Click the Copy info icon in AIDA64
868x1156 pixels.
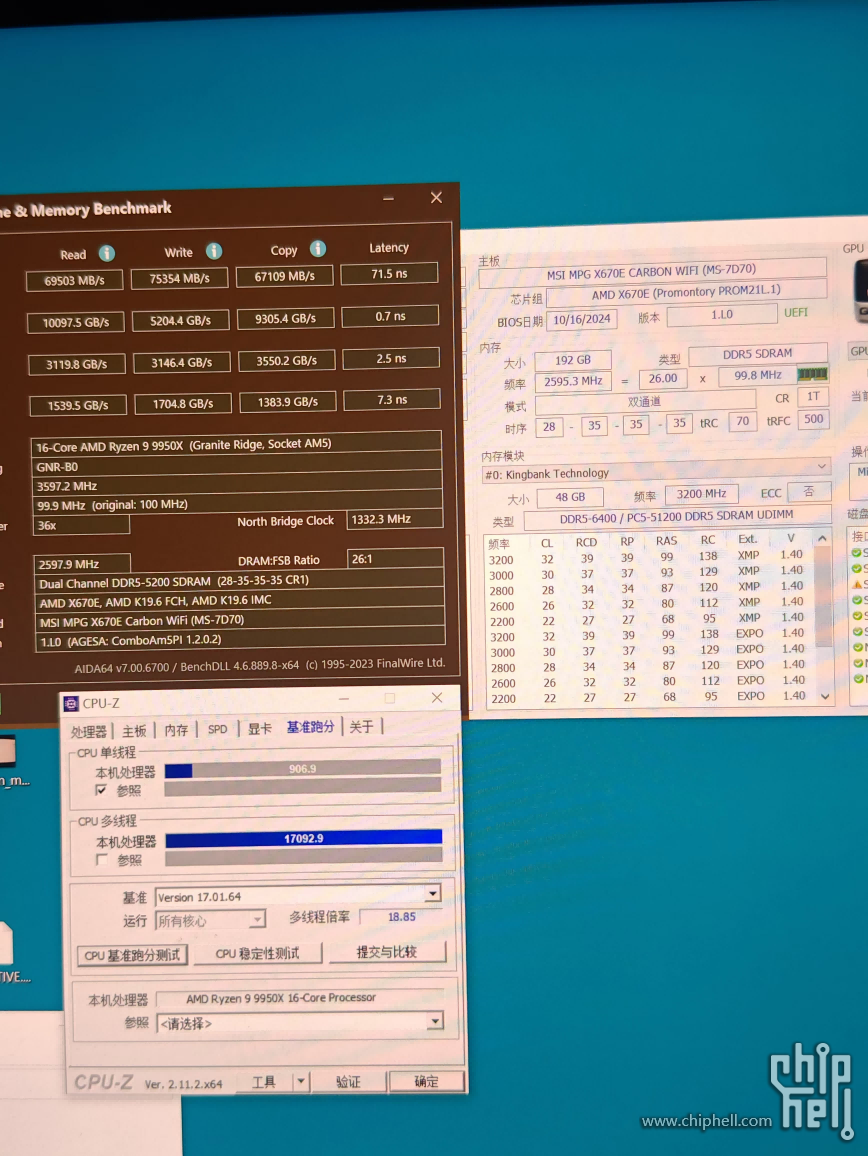[318, 248]
